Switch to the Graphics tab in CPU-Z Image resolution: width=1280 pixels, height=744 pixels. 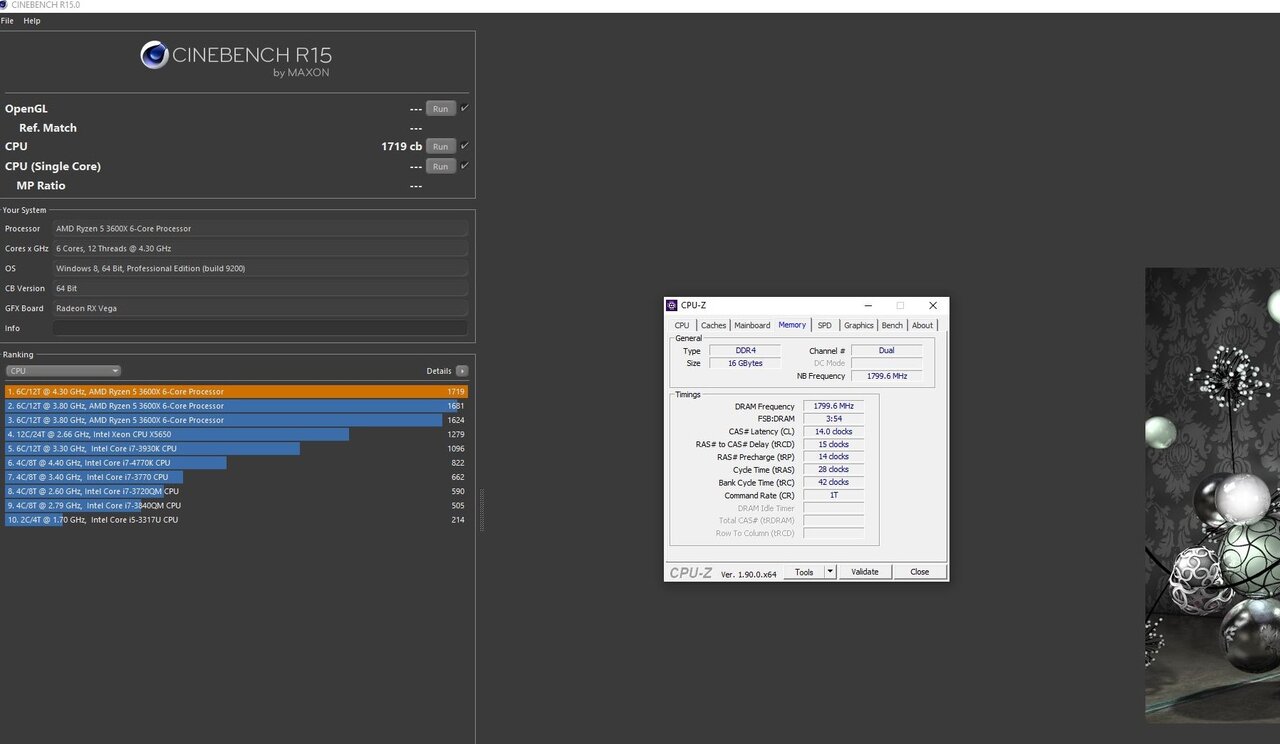[x=858, y=325]
